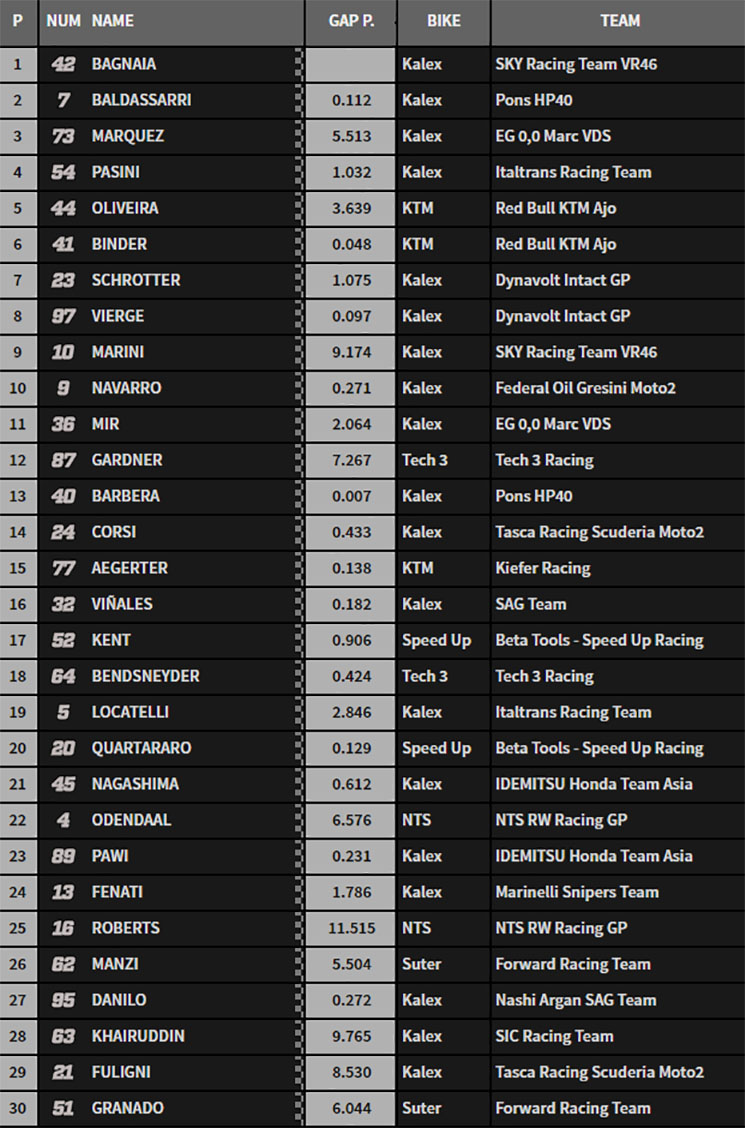The height and width of the screenshot is (1128, 745).
Task: Select rider number 44 badge for Oliveira
Action: [x=63, y=208]
